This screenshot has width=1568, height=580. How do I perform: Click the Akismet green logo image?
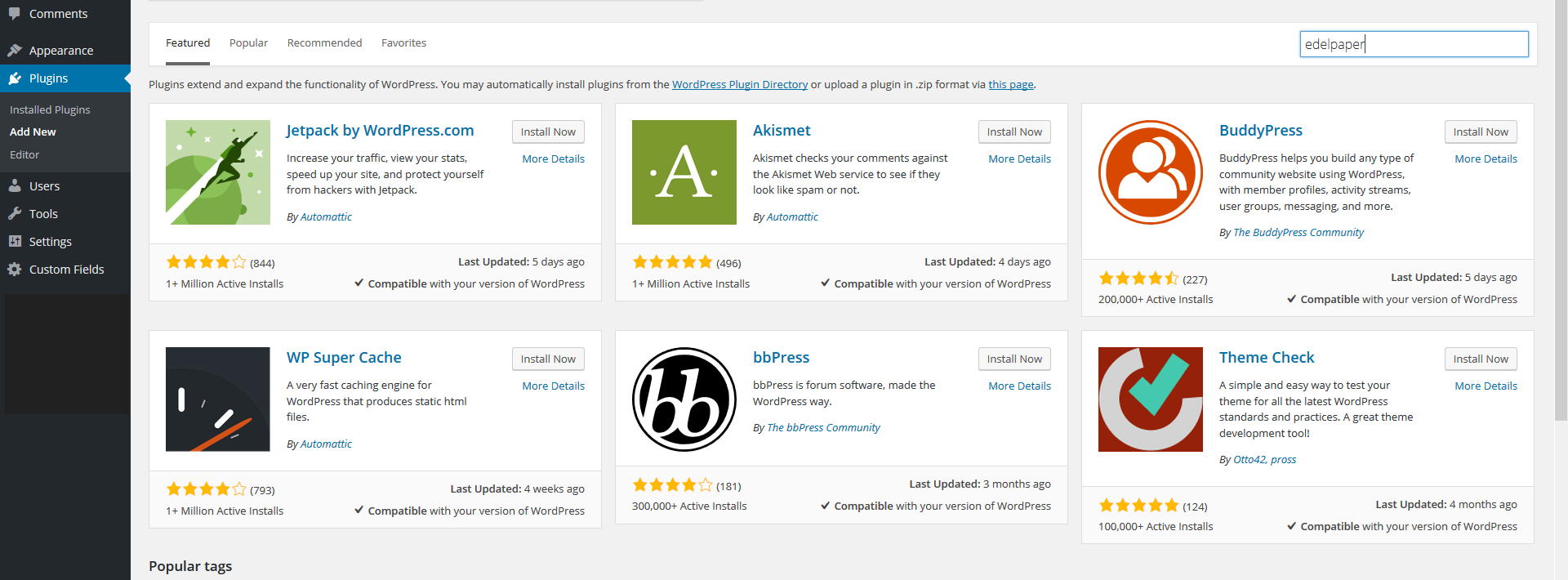pyautogui.click(x=684, y=172)
